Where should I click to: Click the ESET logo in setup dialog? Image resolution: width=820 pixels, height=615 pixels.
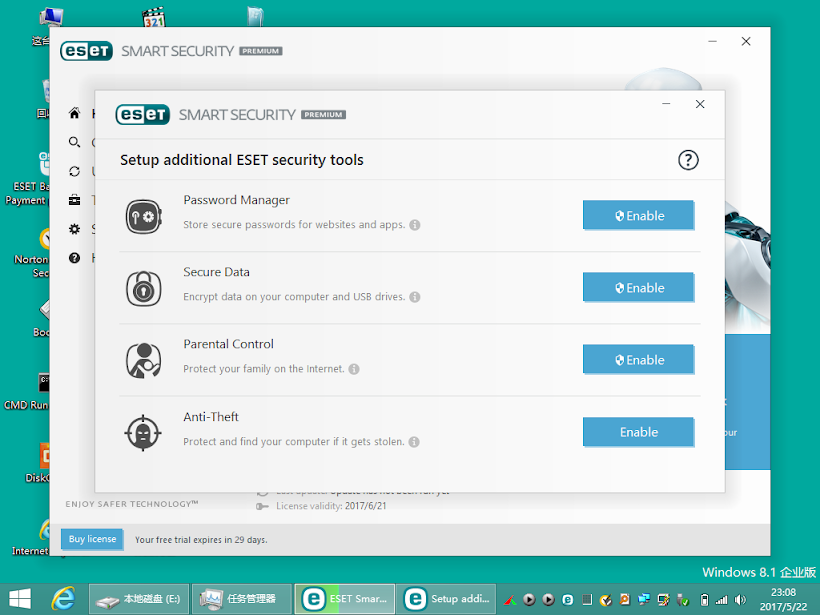coord(143,115)
